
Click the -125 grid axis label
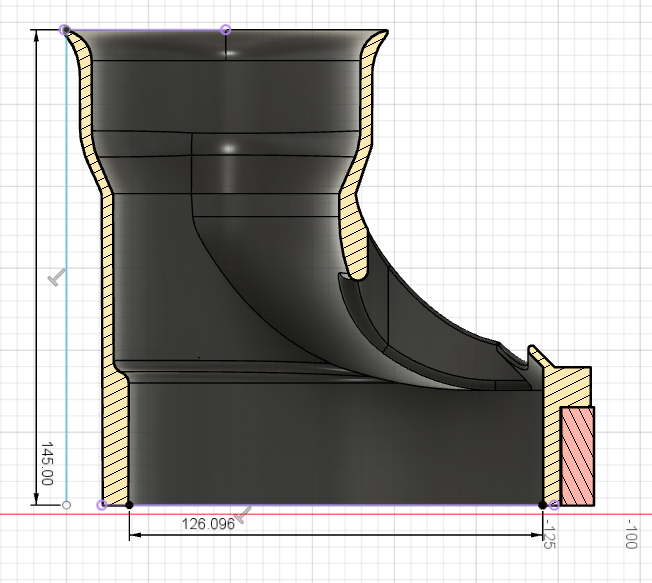(551, 534)
